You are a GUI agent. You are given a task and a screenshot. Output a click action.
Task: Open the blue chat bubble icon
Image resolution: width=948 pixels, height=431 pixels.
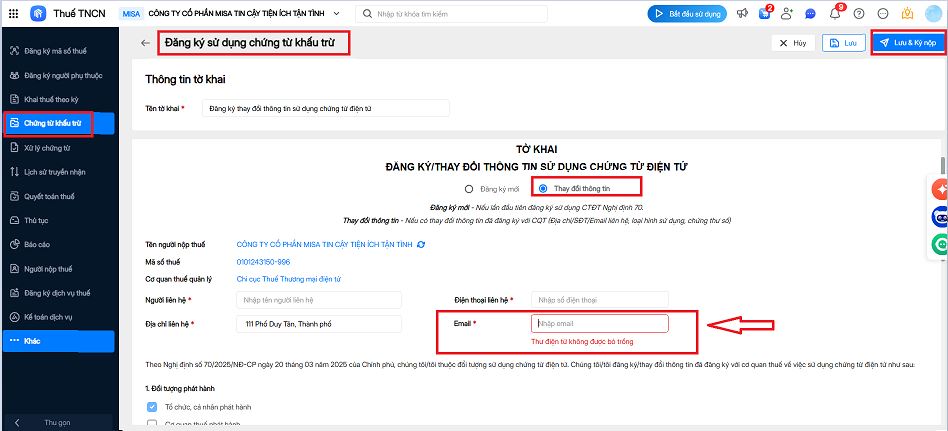(811, 14)
